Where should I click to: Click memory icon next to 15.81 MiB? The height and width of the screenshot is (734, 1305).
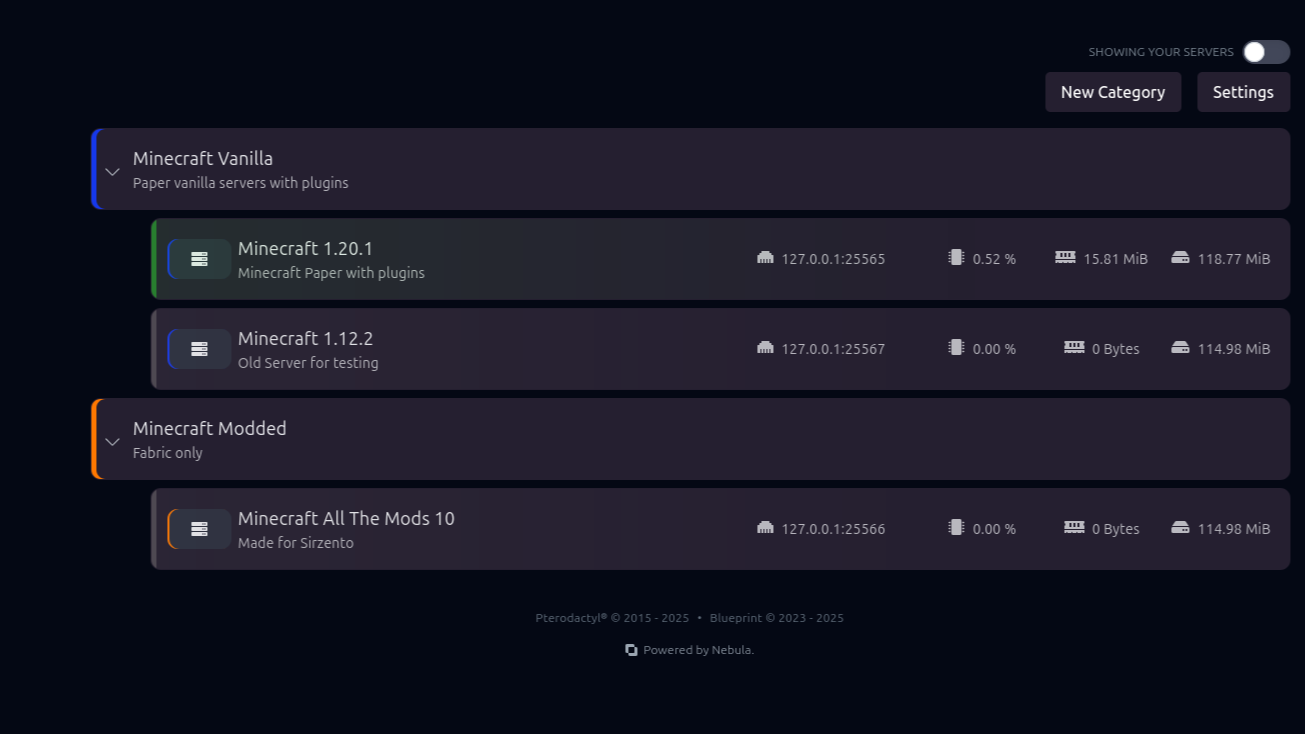[1065, 258]
